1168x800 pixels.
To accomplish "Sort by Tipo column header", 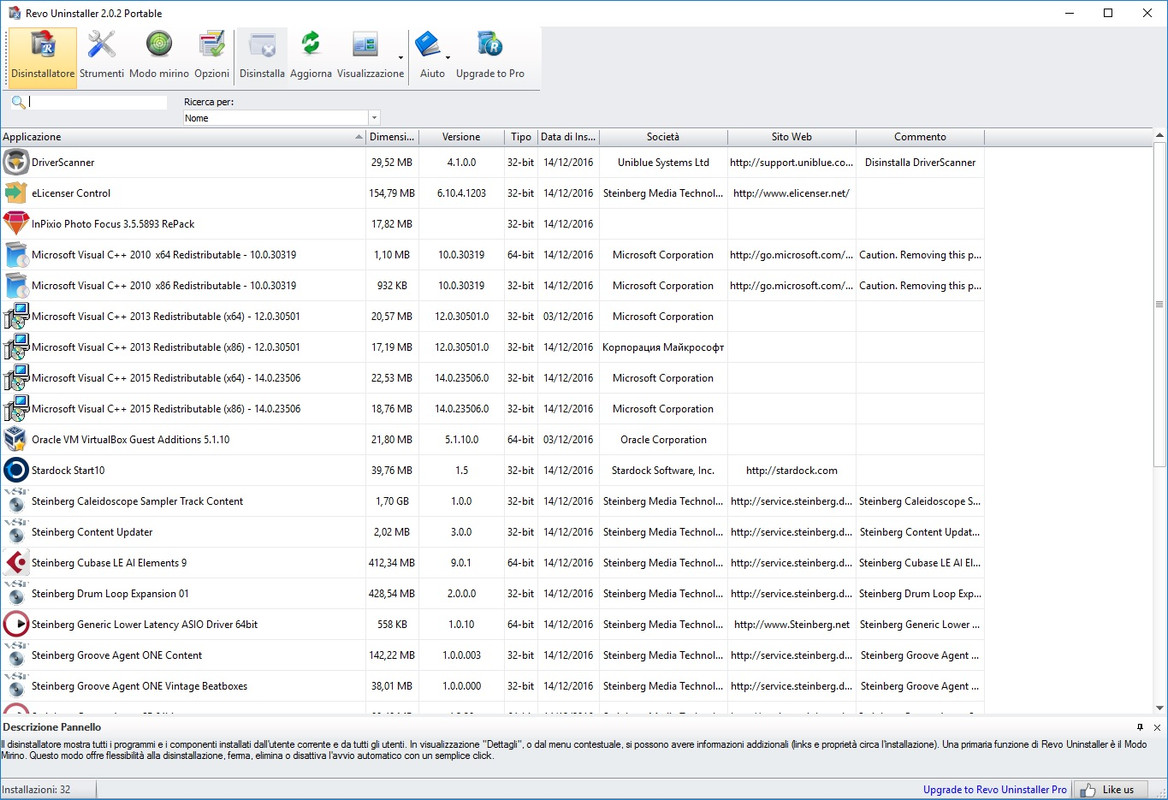I will [521, 137].
